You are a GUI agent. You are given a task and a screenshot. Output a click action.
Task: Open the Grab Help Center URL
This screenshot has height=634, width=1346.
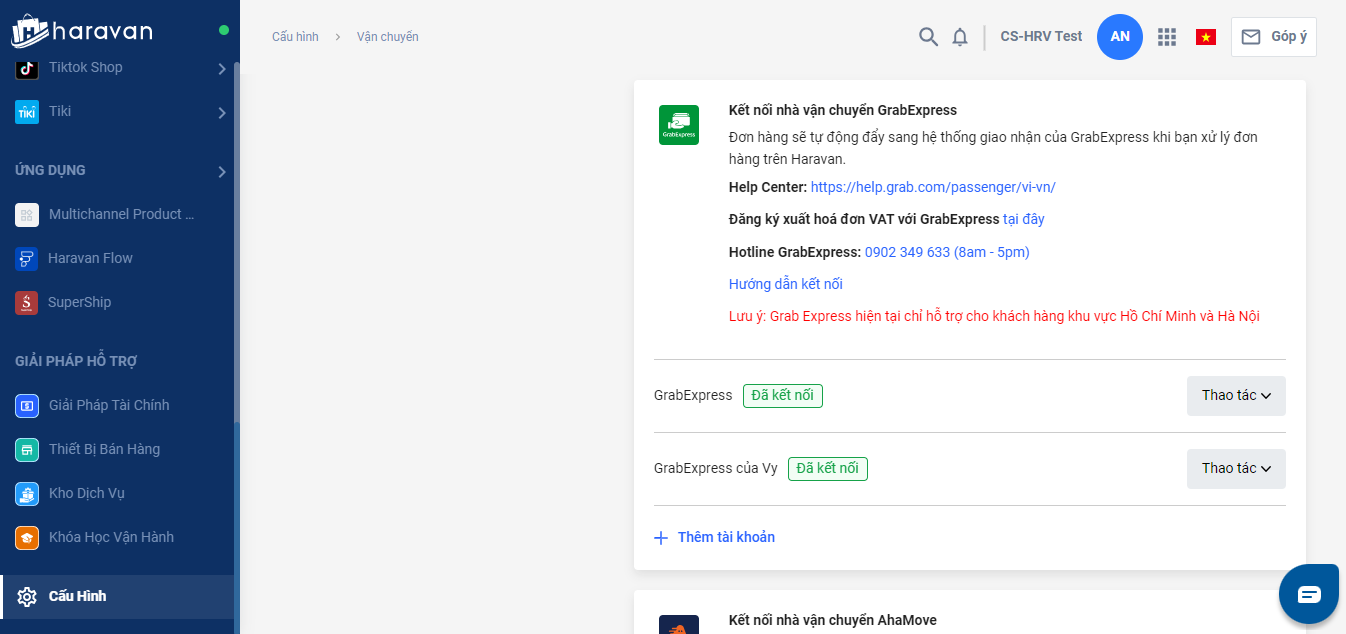(933, 187)
